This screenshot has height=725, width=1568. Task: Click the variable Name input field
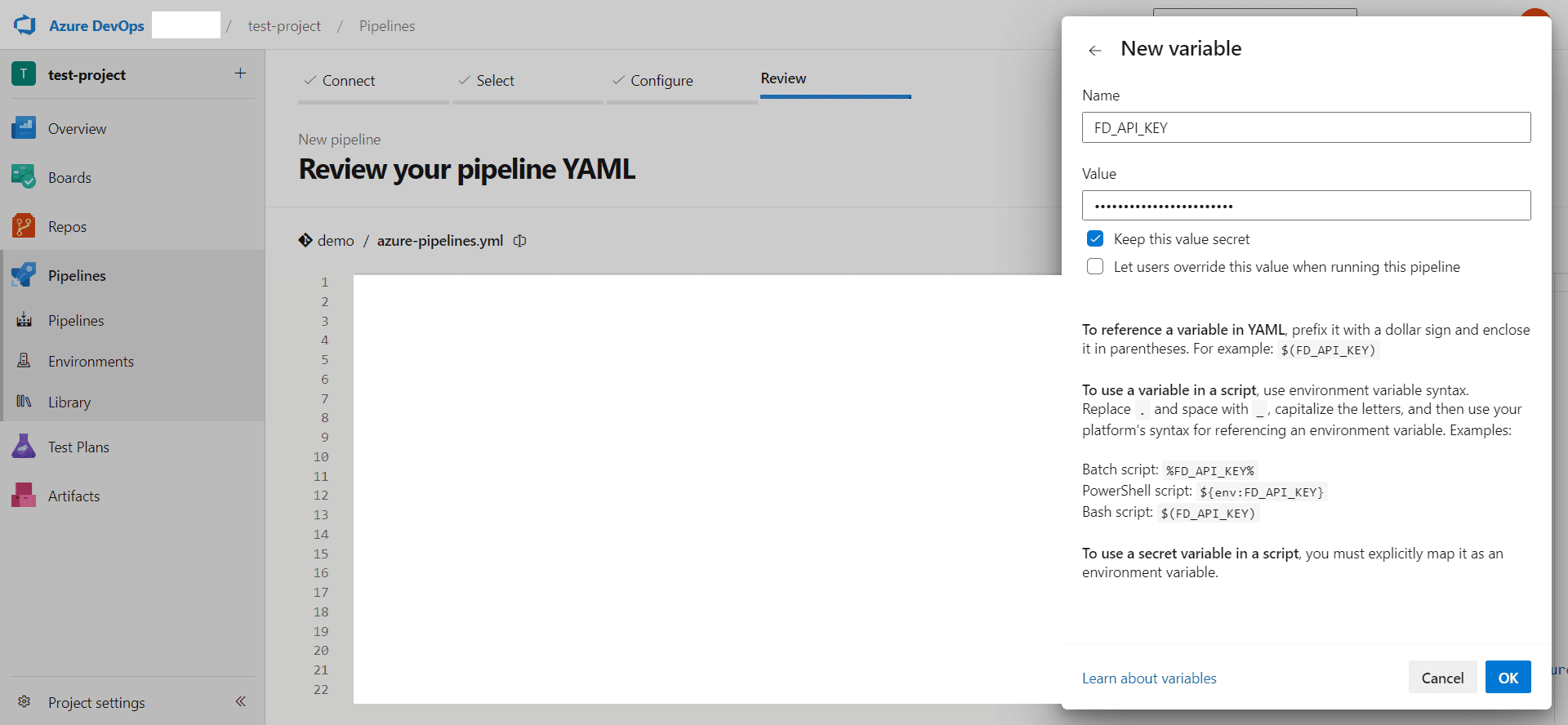[x=1305, y=127]
